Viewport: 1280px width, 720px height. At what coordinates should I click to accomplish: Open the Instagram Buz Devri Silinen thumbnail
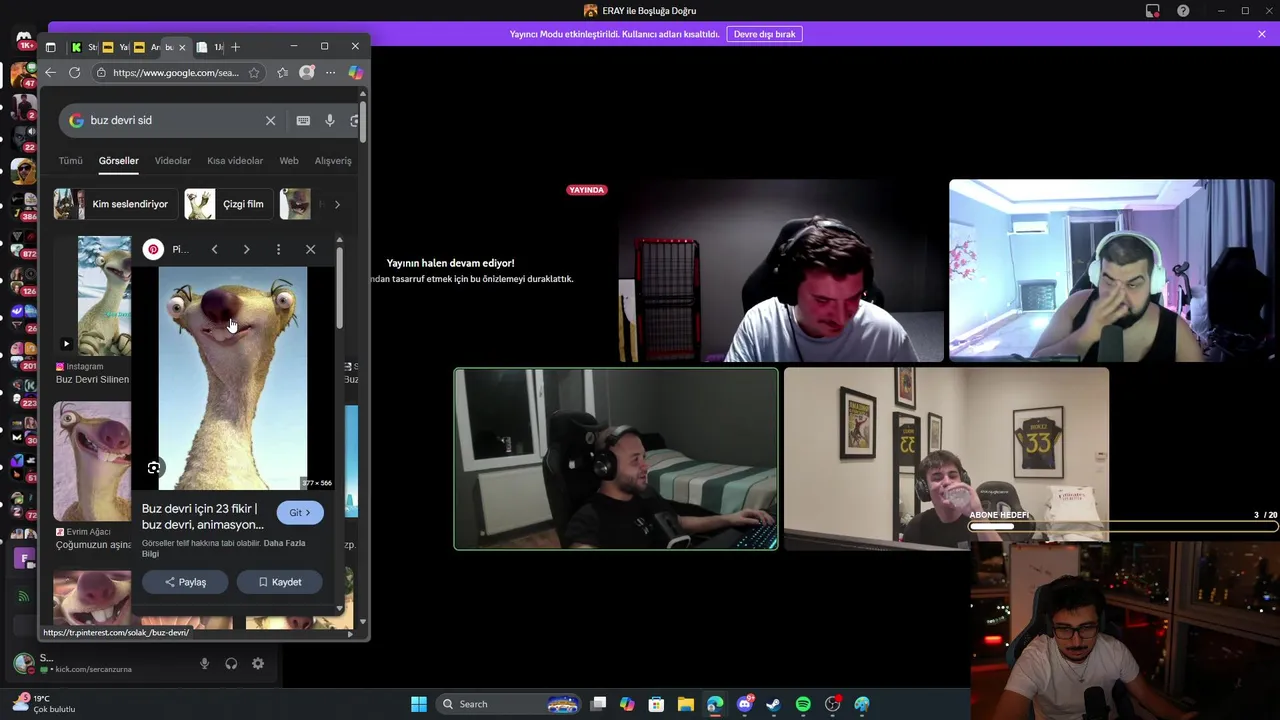pyautogui.click(x=104, y=296)
